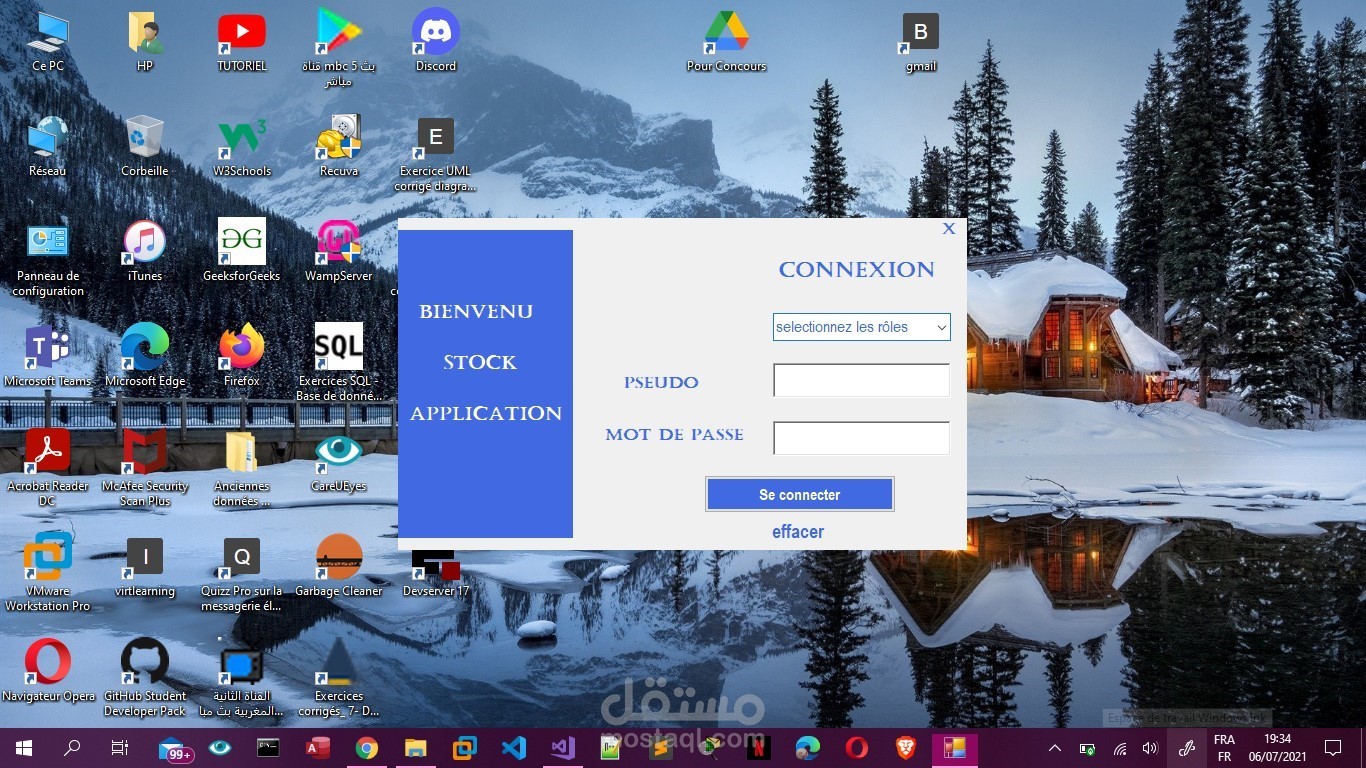Show hidden system tray icons
The height and width of the screenshot is (768, 1366).
pyautogui.click(x=1055, y=748)
